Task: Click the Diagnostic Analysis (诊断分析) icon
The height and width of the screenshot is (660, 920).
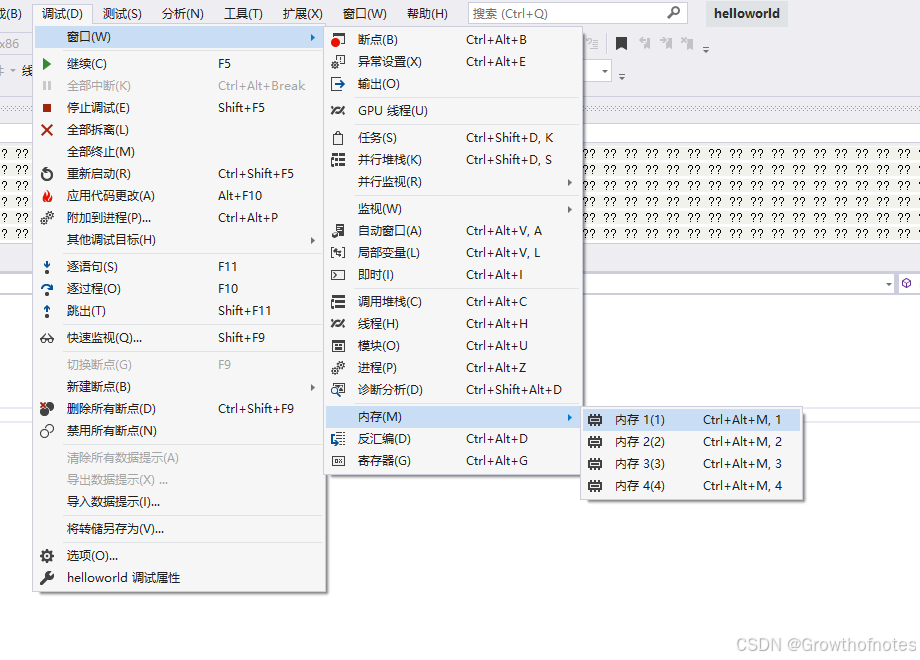Action: point(338,390)
